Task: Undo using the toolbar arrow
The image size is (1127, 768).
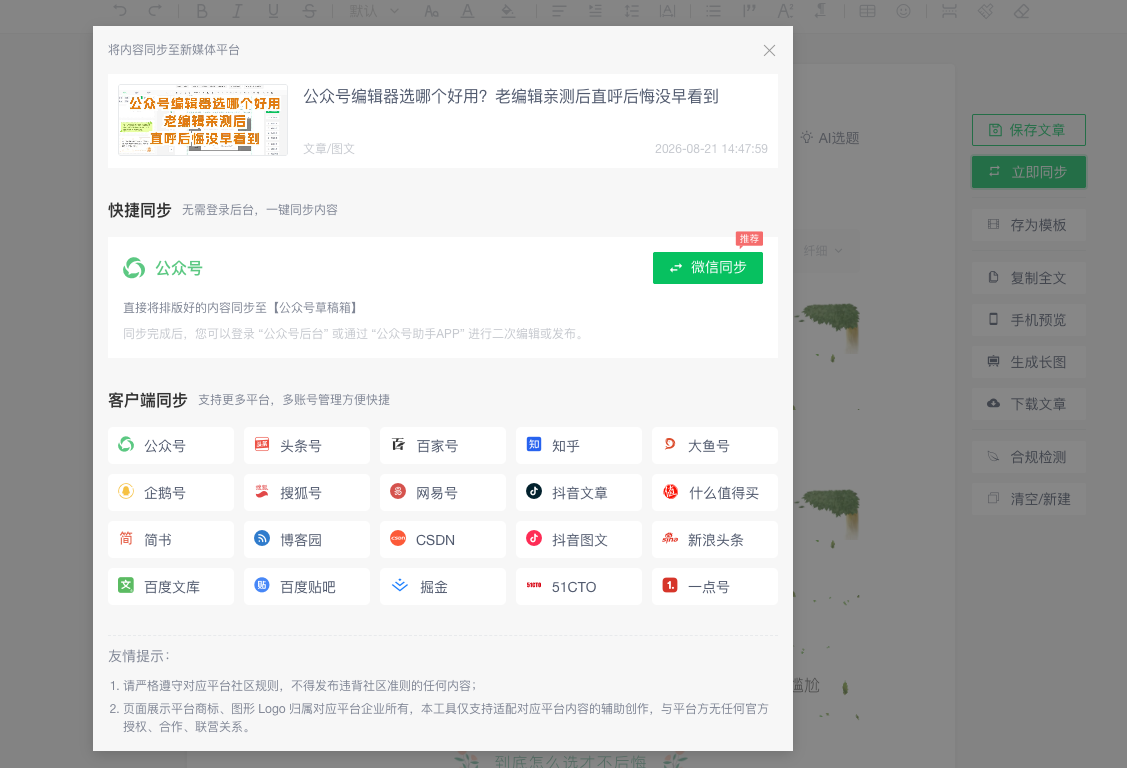Action: click(x=120, y=11)
